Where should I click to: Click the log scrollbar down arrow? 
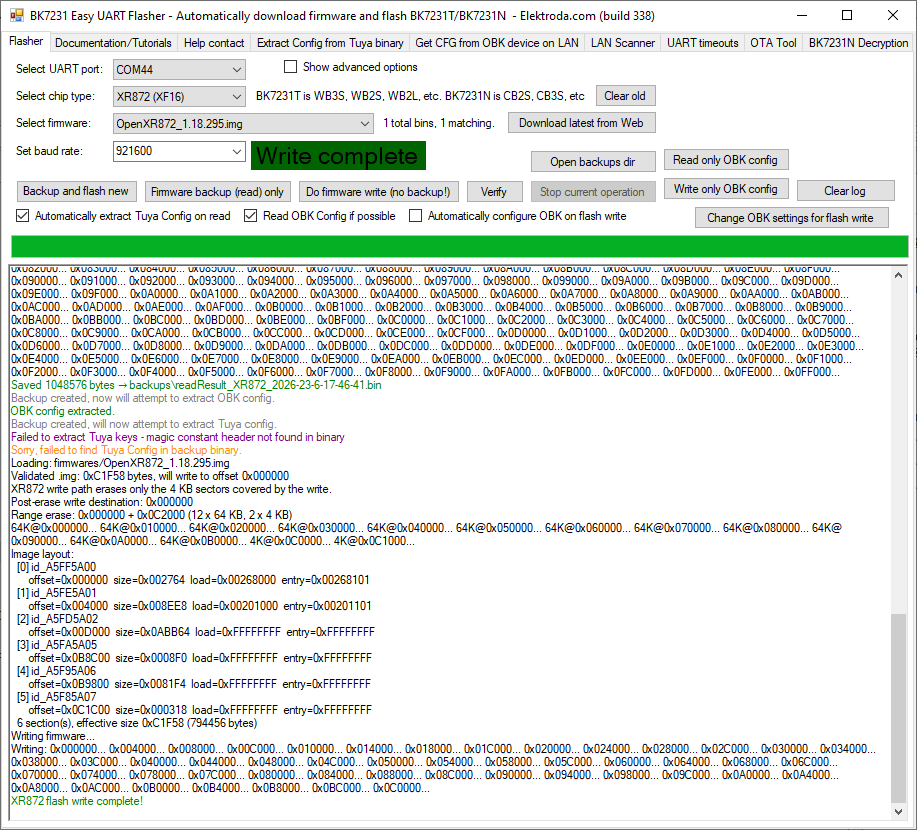(x=898, y=811)
